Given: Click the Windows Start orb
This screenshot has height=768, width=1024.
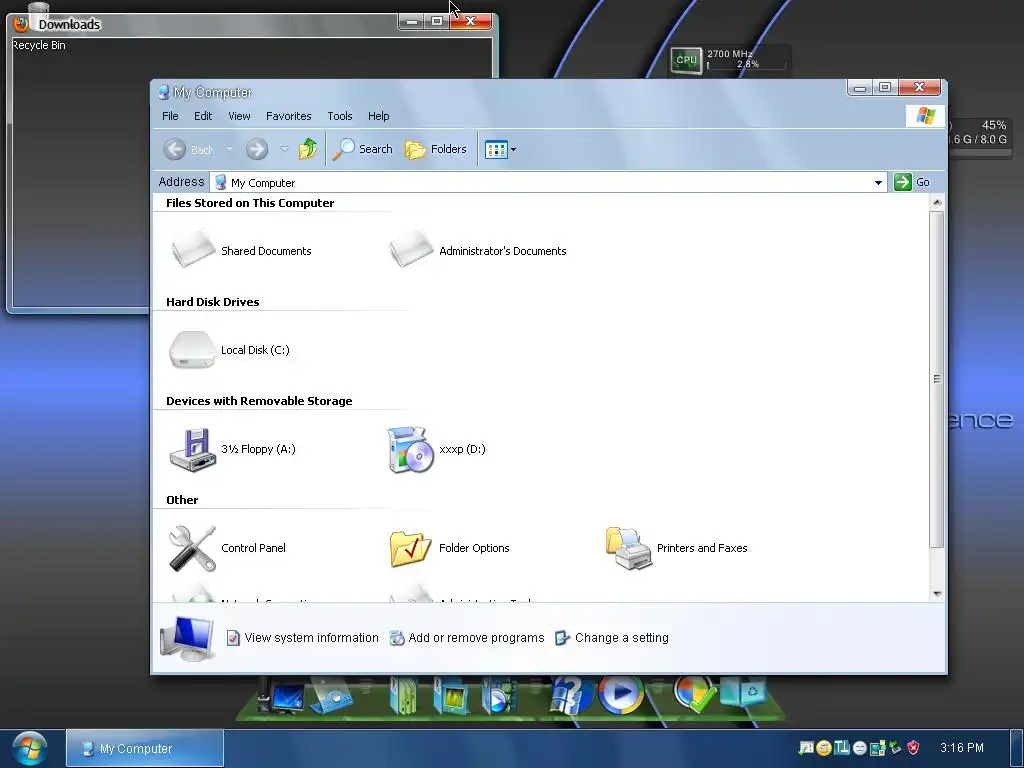Looking at the screenshot, I should pos(28,748).
